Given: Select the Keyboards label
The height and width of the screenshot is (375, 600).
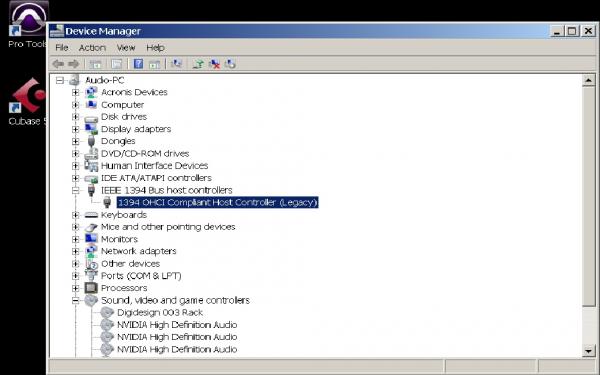Looking at the screenshot, I should click(124, 215).
